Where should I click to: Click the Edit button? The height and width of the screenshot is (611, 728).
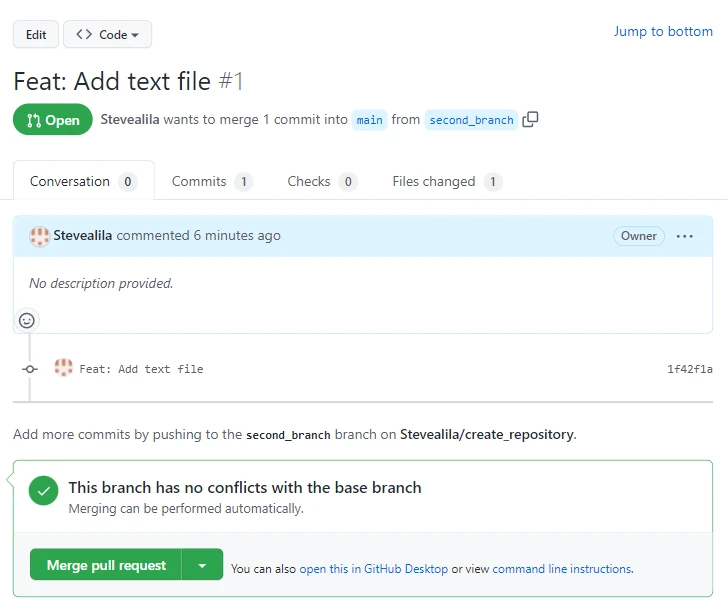pos(36,35)
